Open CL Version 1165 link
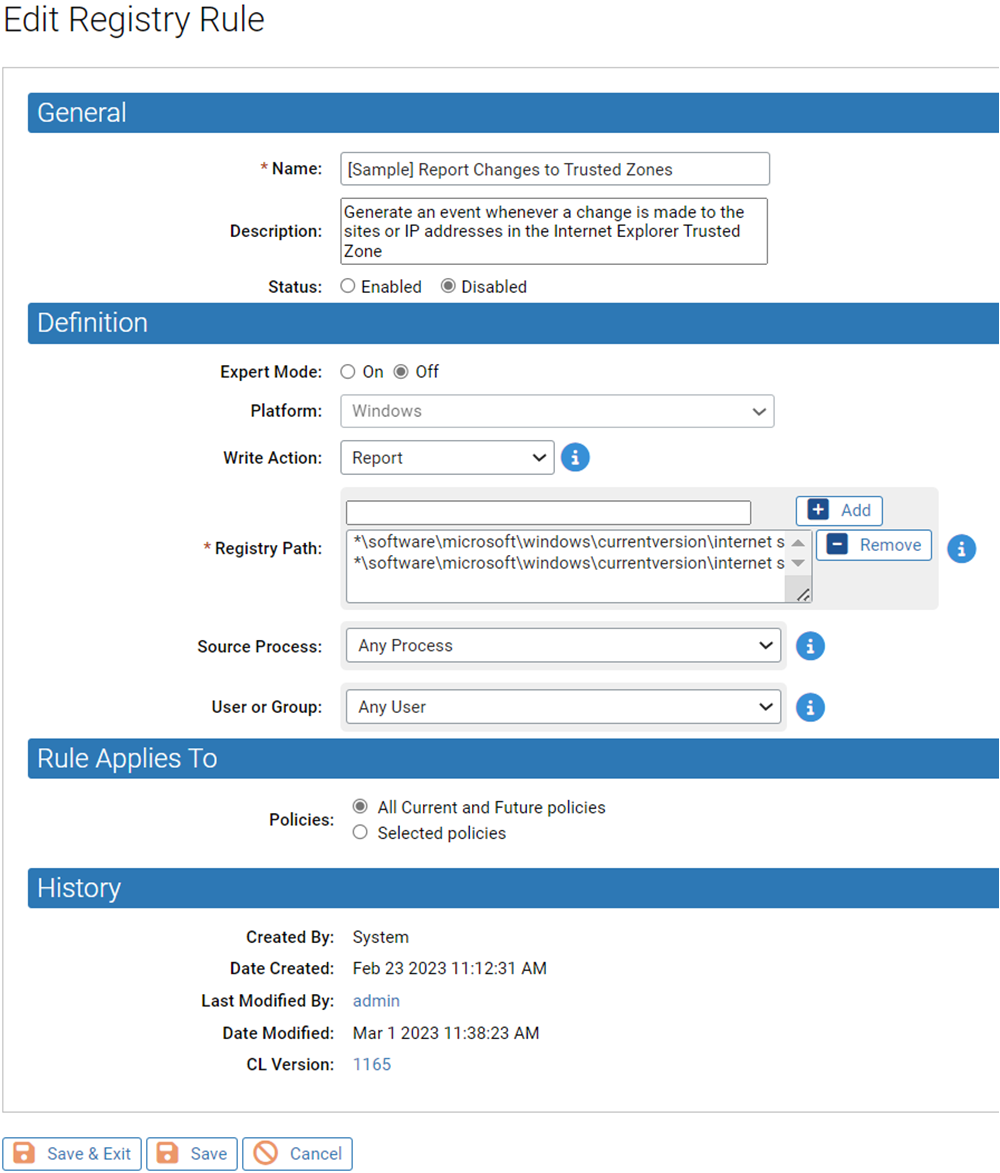 coord(371,1064)
